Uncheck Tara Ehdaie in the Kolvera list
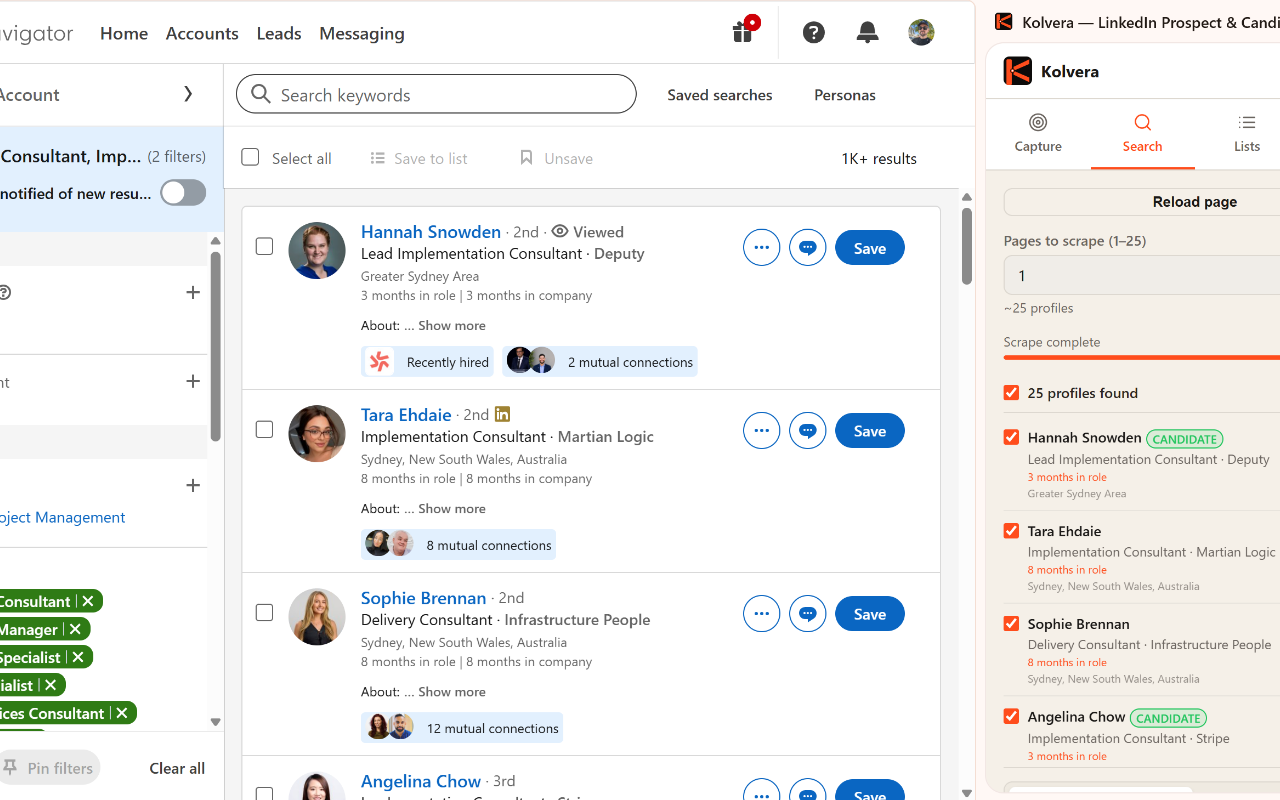 pos(1011,530)
